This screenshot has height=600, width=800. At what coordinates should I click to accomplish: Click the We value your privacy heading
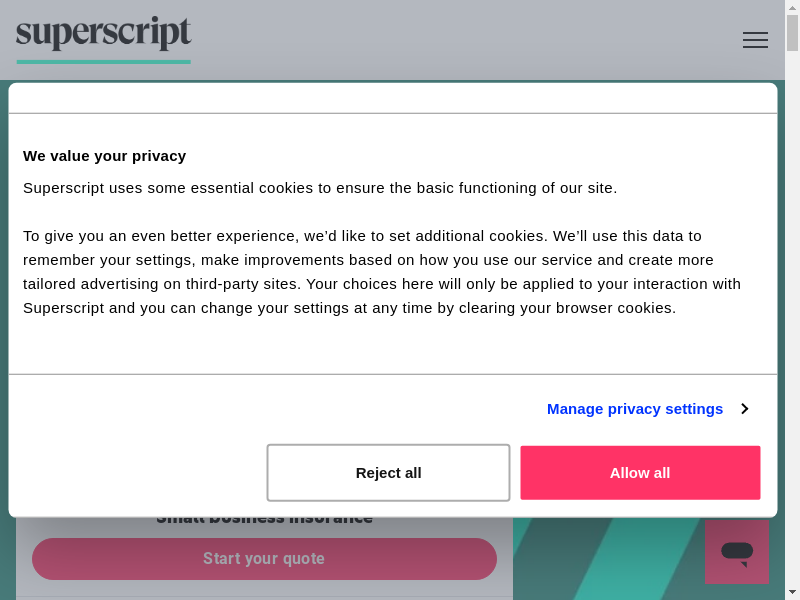point(104,156)
